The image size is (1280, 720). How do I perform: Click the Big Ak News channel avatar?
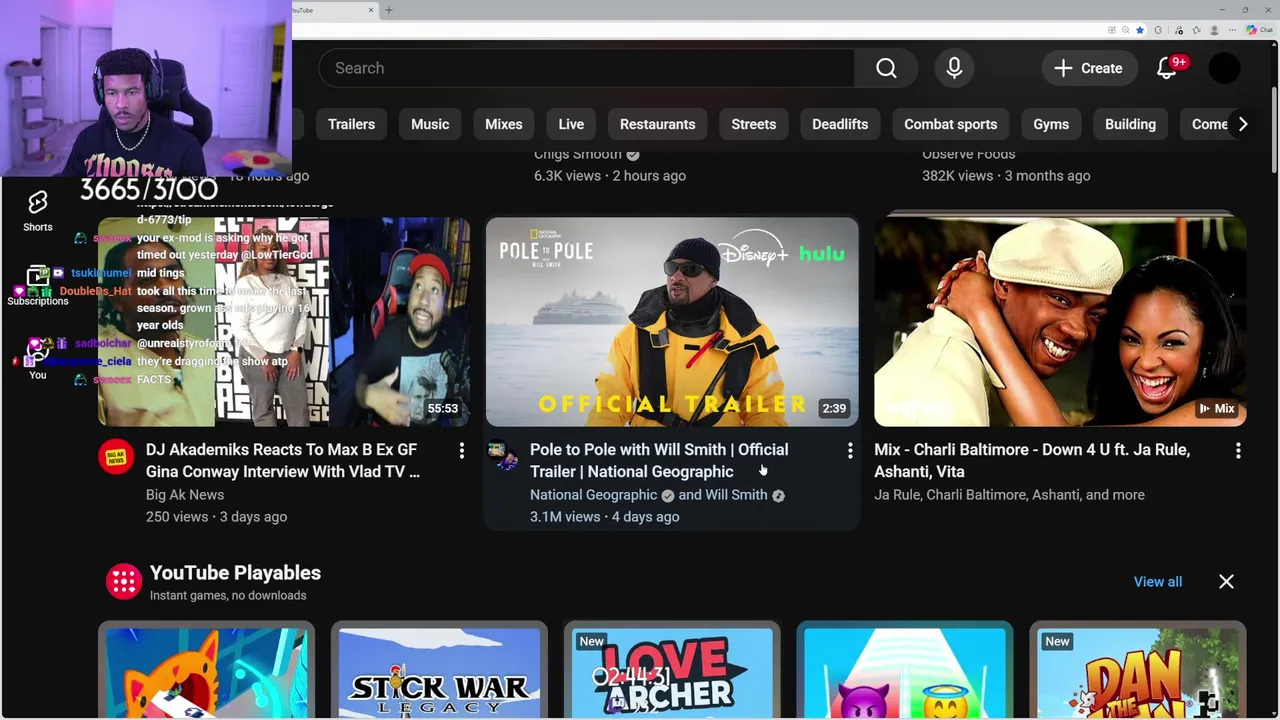pos(116,457)
